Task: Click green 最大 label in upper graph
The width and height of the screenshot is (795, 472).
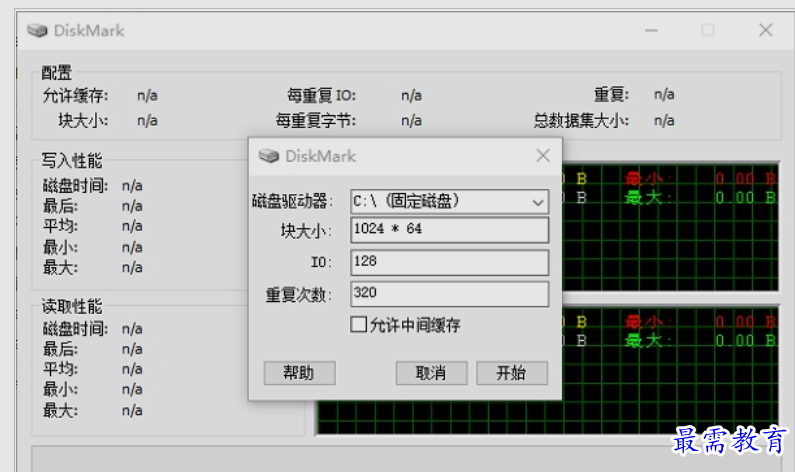Action: (x=648, y=198)
